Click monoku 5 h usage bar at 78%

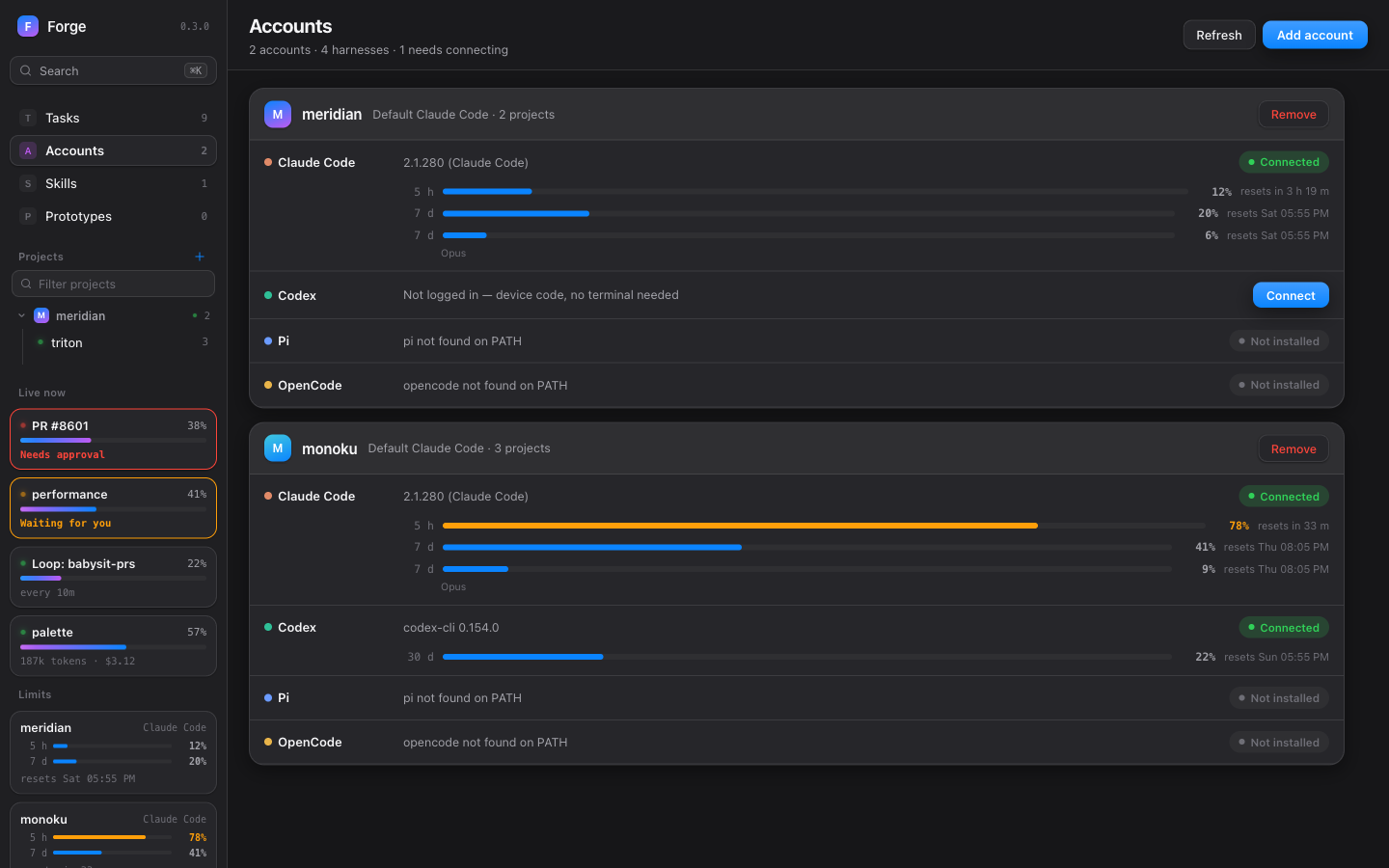coord(824,526)
